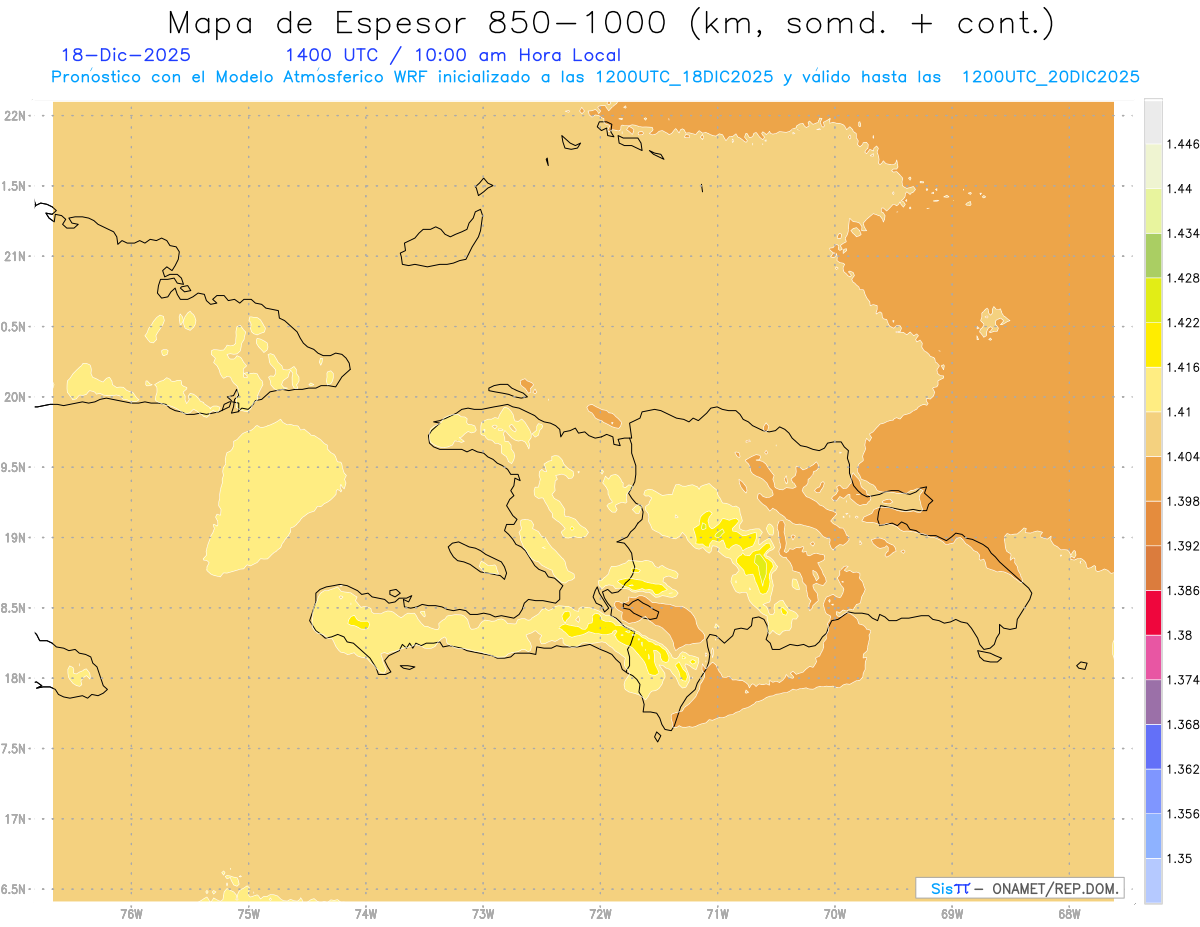The height and width of the screenshot is (927, 1200).
Task: Click the '19N' latitude label
Action: (15, 538)
